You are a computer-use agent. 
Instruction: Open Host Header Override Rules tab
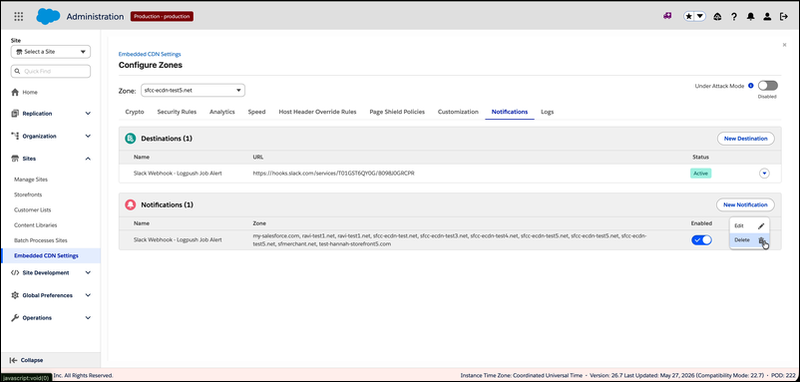pos(317,112)
